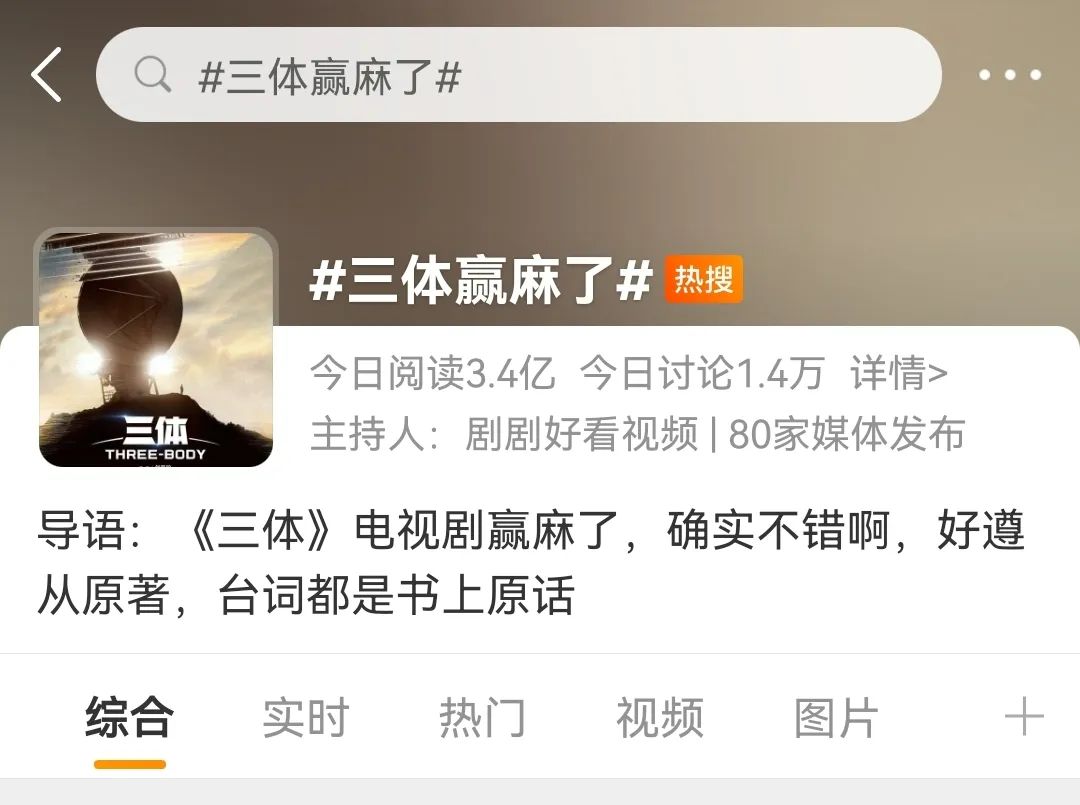Show the 图片 tab
The image size is (1080, 805).
coord(837,717)
